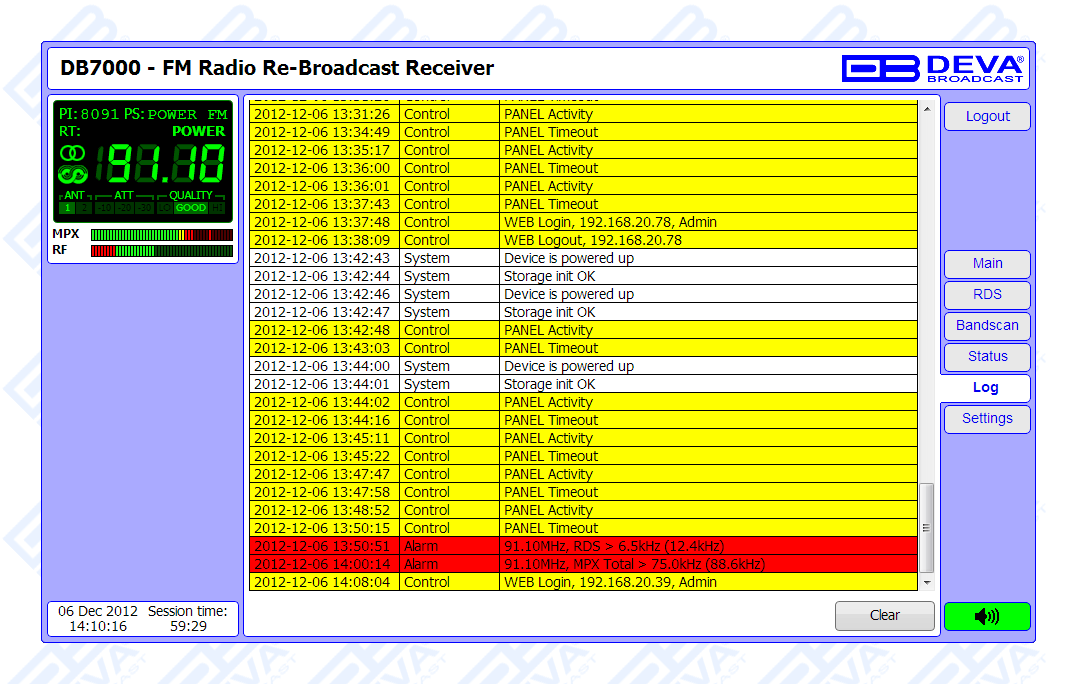Click the scrollbar down arrow in log

tap(926, 582)
